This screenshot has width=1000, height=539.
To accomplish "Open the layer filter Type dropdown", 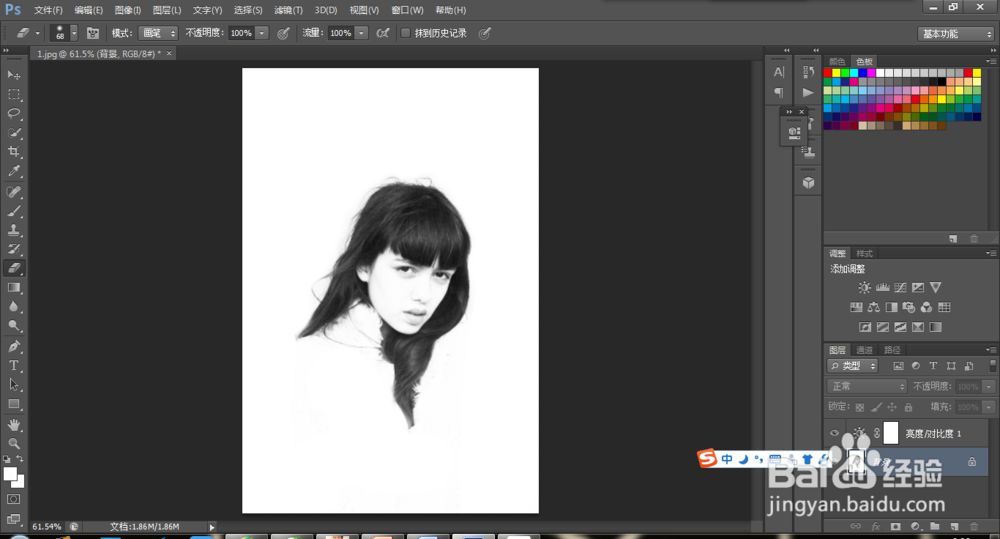I will [x=853, y=366].
